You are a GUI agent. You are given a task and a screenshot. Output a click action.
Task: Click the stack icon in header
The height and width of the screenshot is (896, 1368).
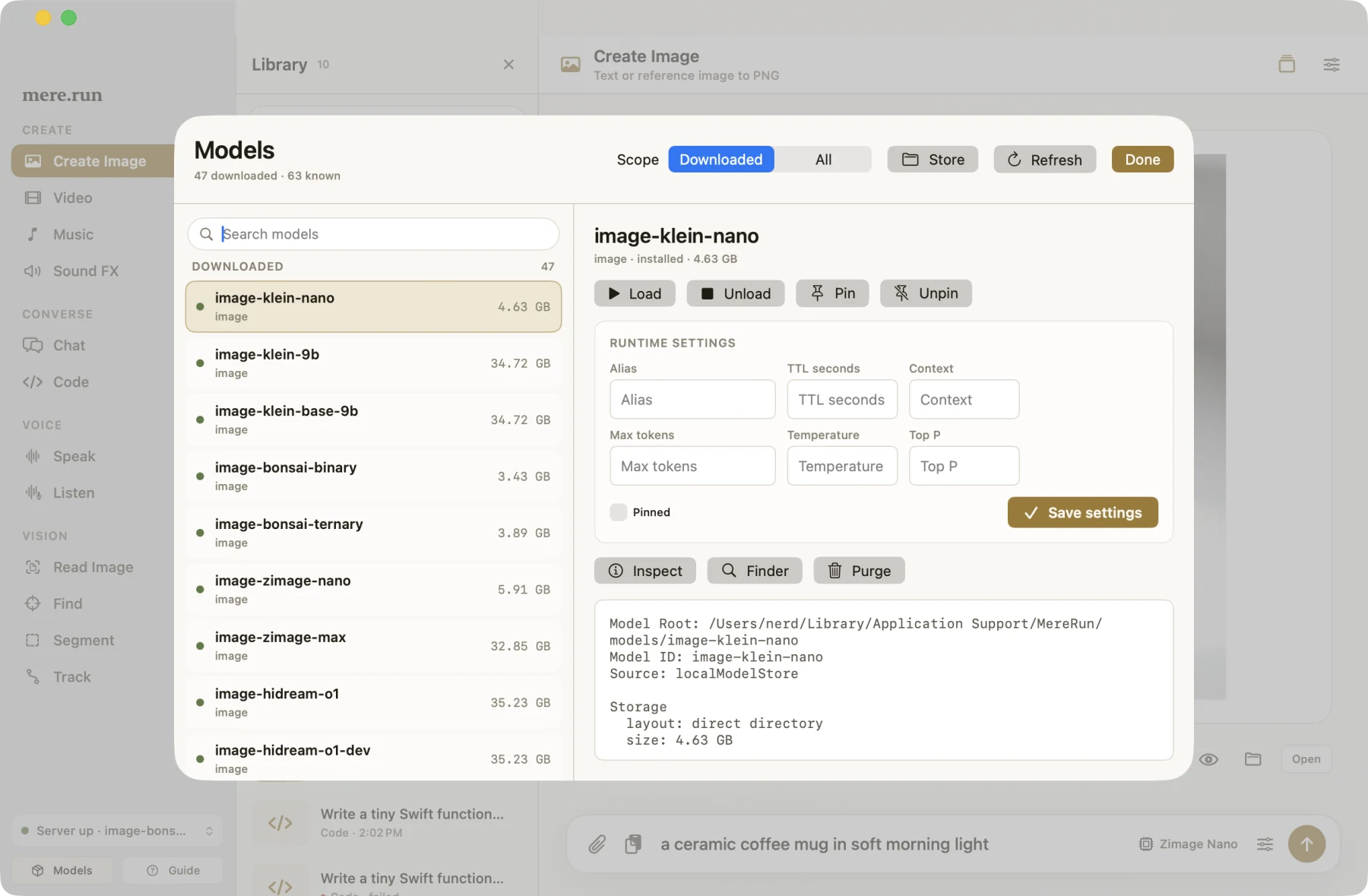click(x=1287, y=65)
